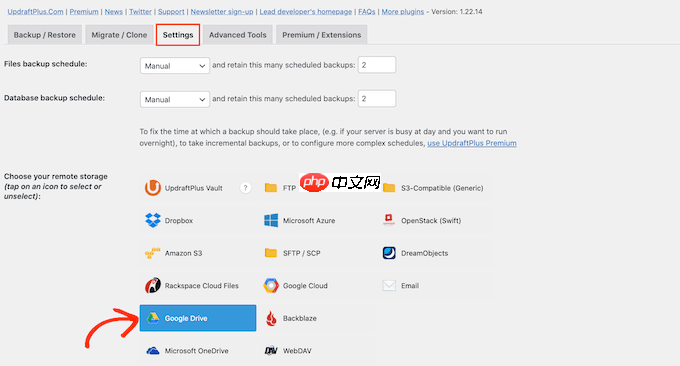Open the FAQs link
This screenshot has width=680, height=366.
click(367, 12)
